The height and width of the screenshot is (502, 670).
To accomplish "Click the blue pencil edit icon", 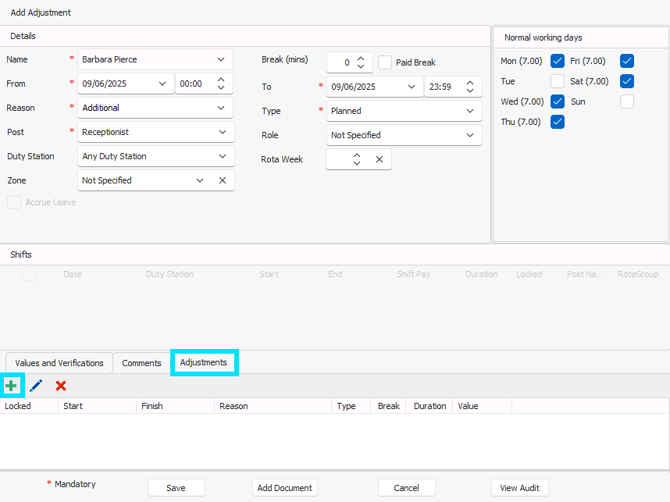I will pos(36,385).
